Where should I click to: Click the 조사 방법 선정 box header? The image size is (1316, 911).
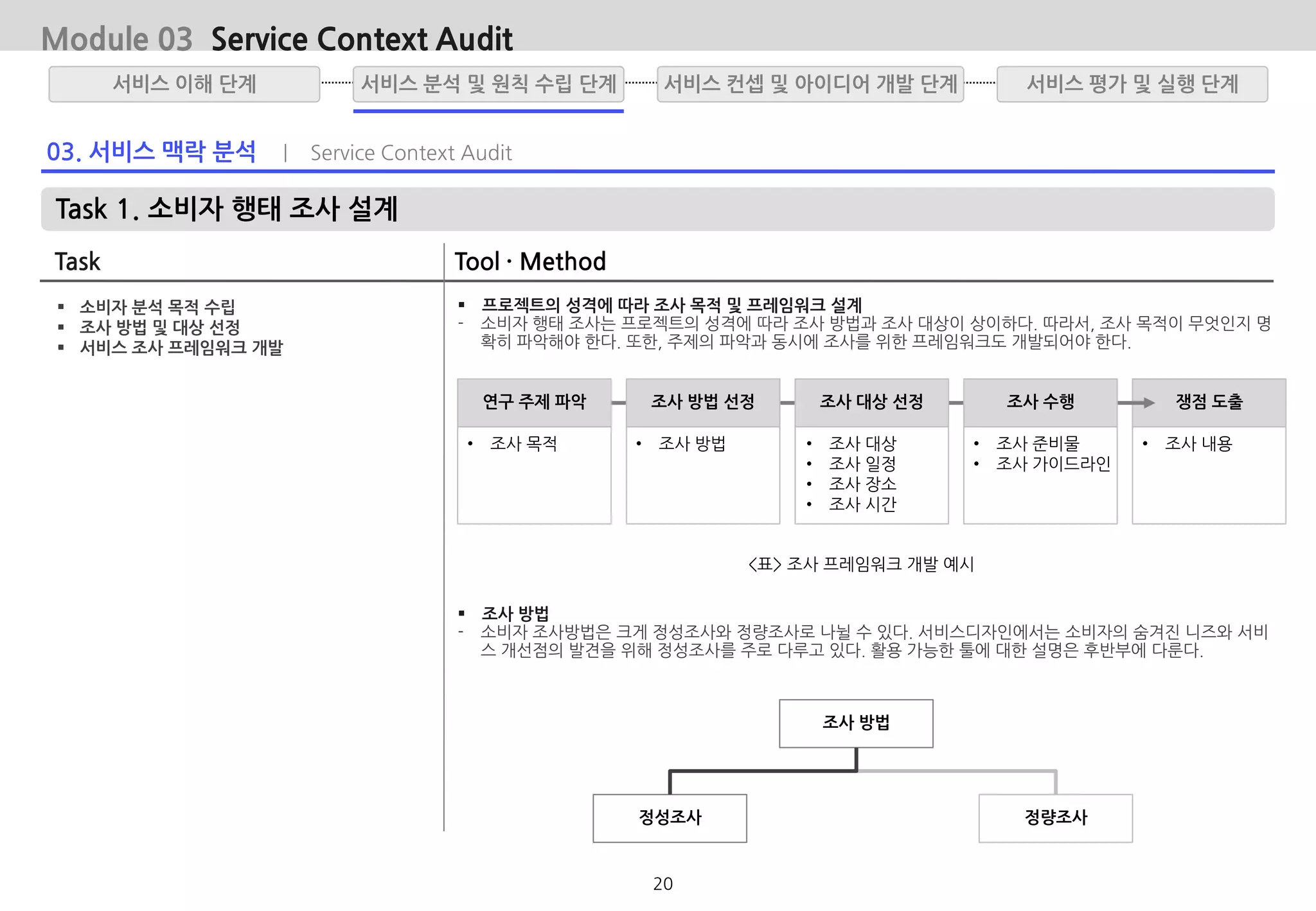coord(703,402)
